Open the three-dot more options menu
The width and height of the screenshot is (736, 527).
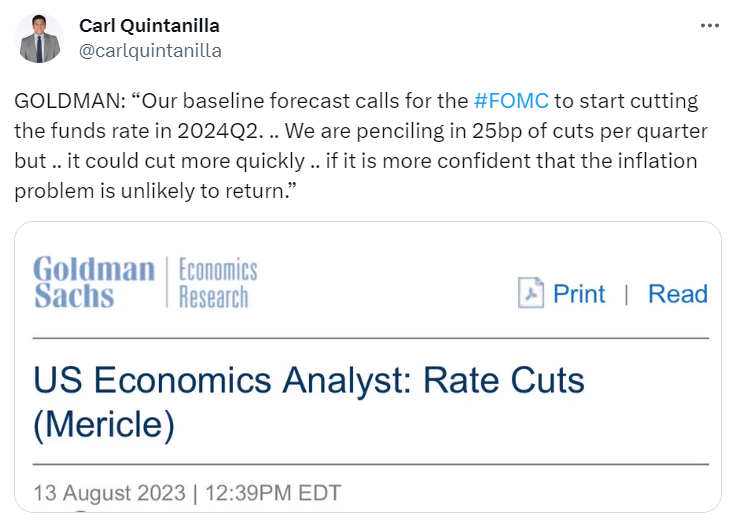pyautogui.click(x=709, y=26)
